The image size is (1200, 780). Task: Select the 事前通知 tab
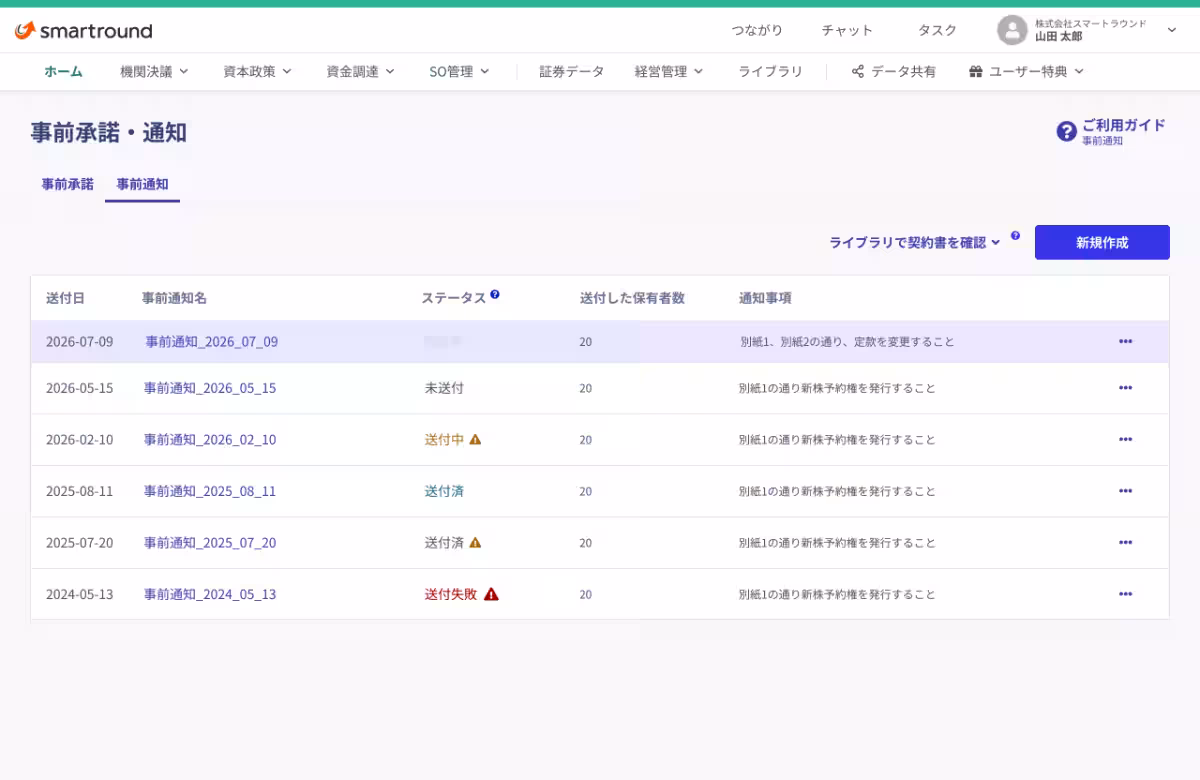click(x=142, y=184)
